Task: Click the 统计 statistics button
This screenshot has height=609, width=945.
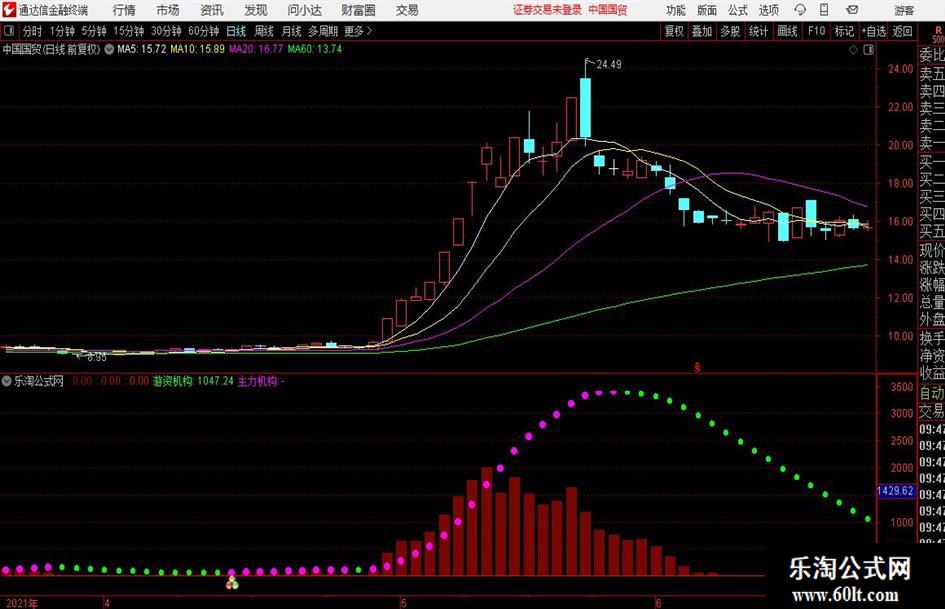Action: (x=758, y=31)
